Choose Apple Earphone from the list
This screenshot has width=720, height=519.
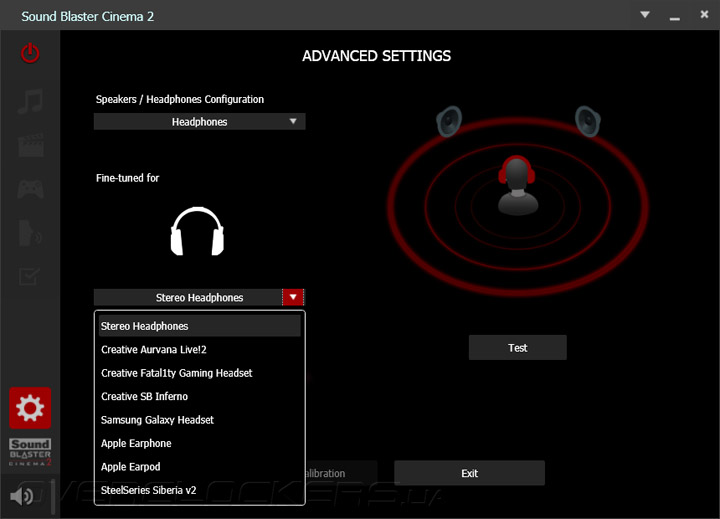tap(199, 443)
